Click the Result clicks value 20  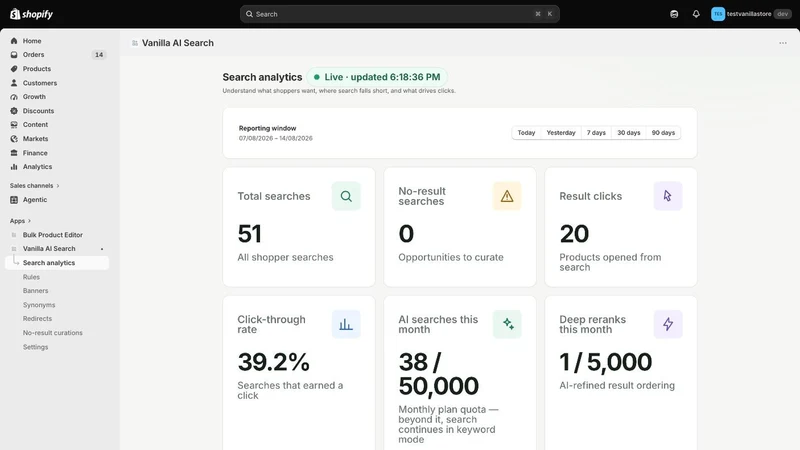tap(574, 234)
